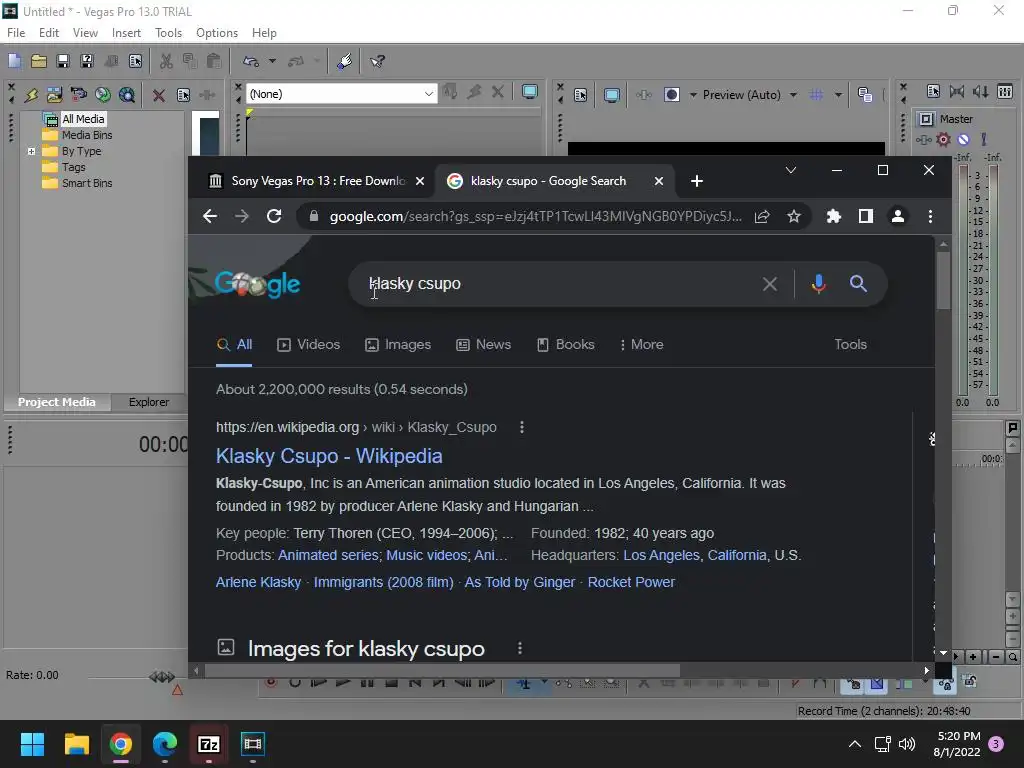Viewport: 1024px width, 768px height.
Task: Open a new Chrome tab
Action: (697, 181)
